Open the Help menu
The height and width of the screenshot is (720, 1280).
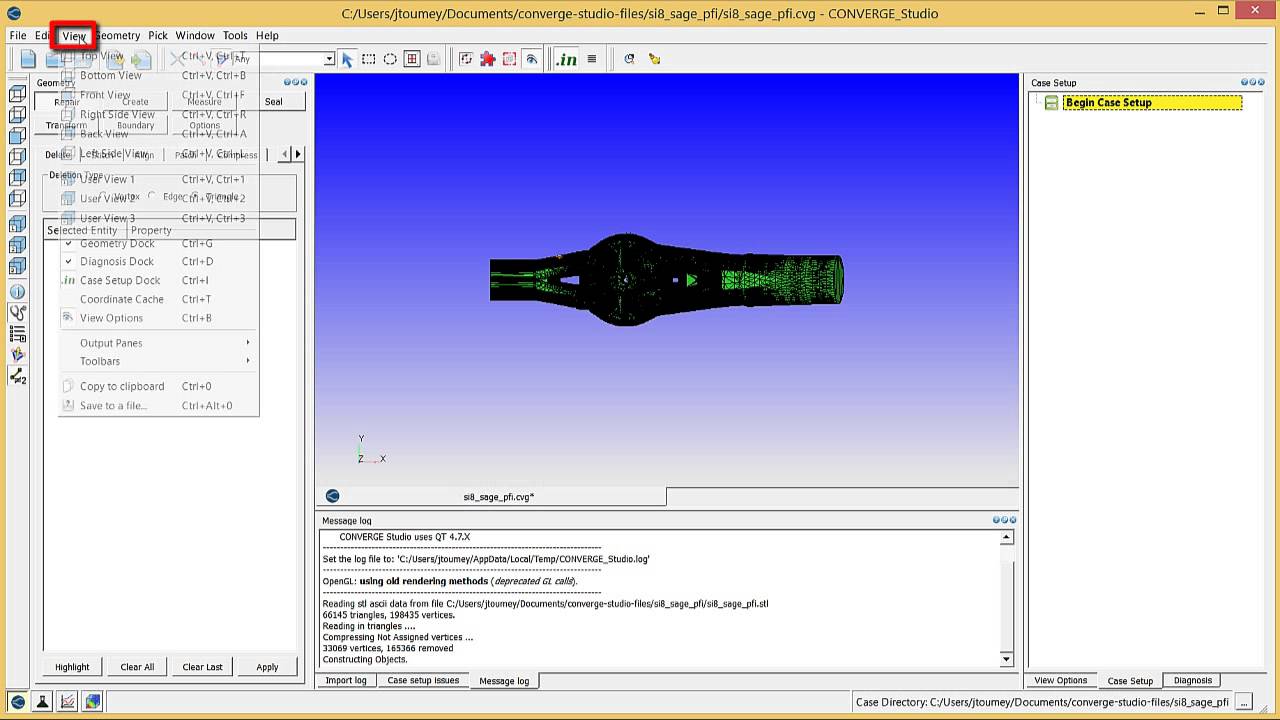[267, 35]
